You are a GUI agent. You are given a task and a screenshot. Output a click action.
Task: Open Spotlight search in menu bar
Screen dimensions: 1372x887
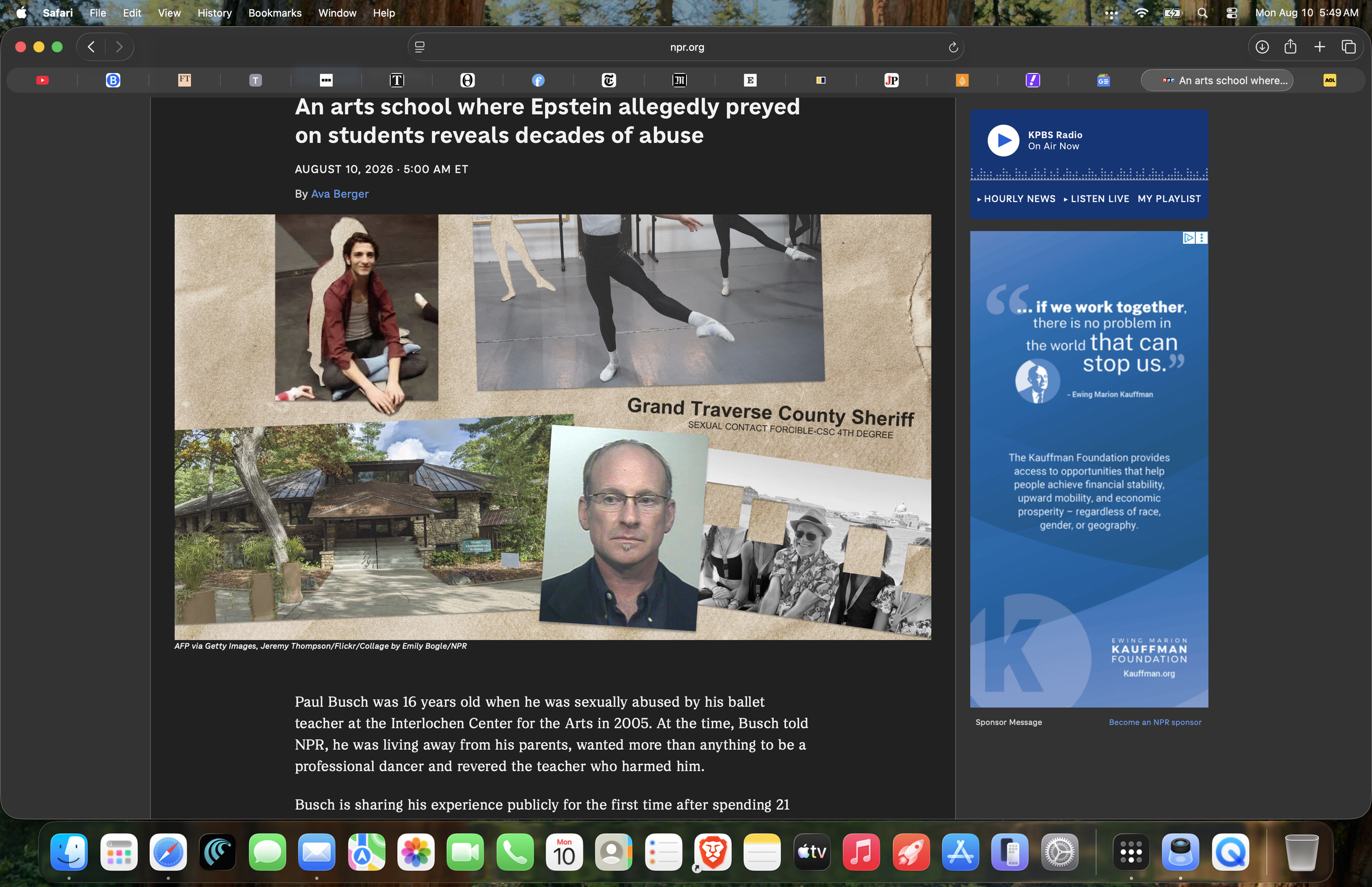(1202, 13)
